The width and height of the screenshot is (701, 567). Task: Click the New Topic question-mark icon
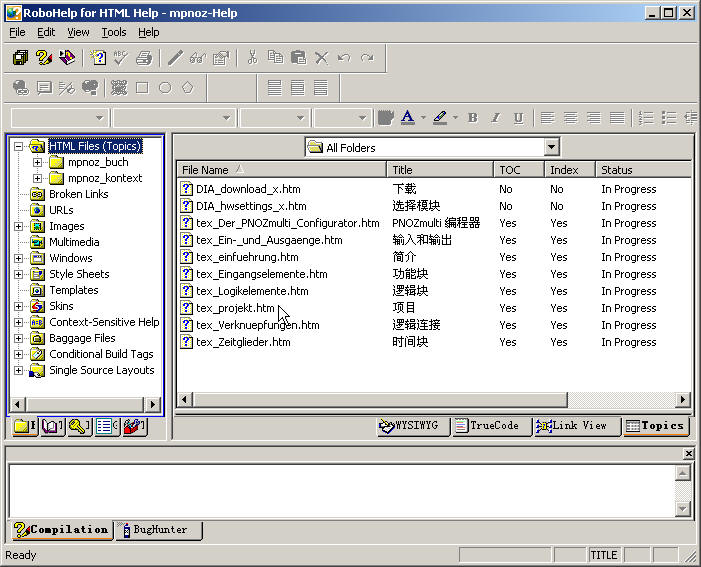97,58
